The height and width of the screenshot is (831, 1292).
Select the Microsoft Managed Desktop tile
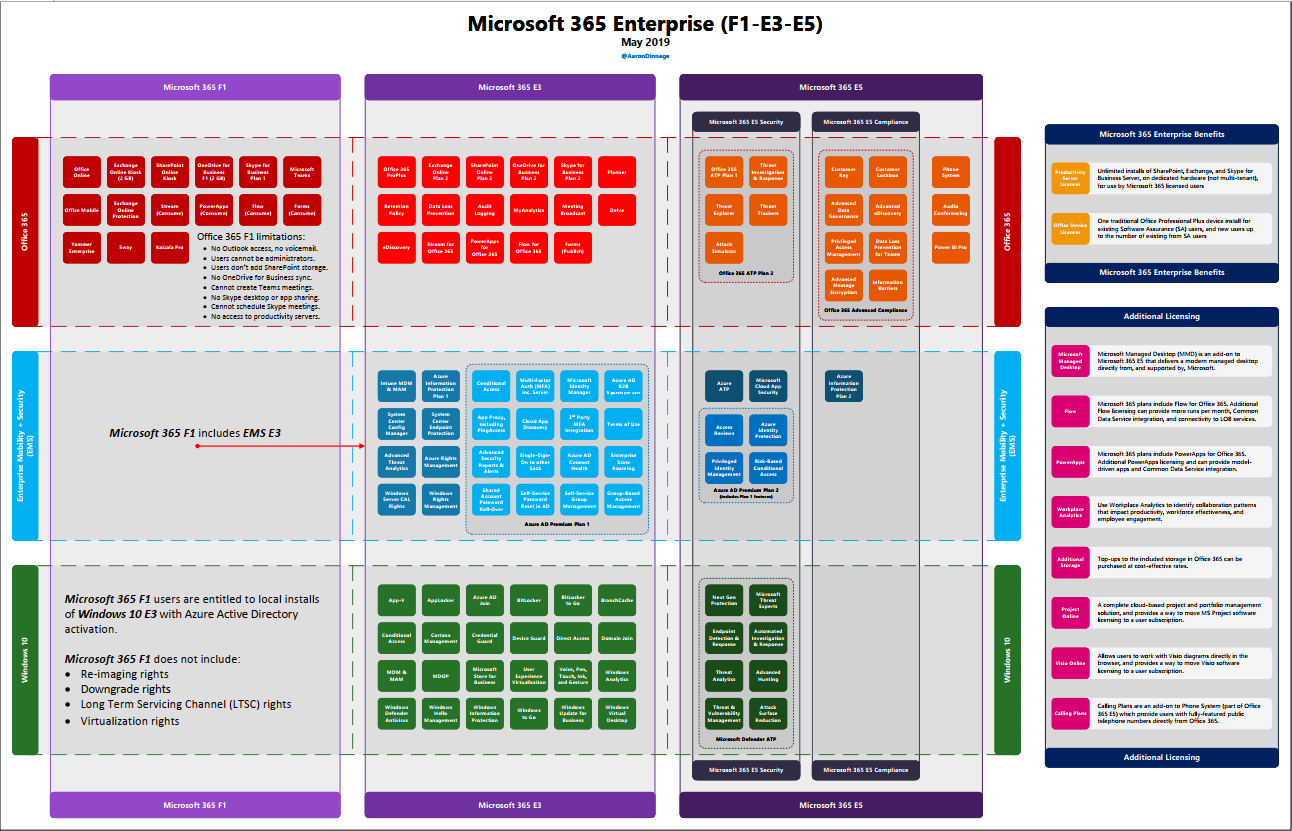pos(1070,360)
